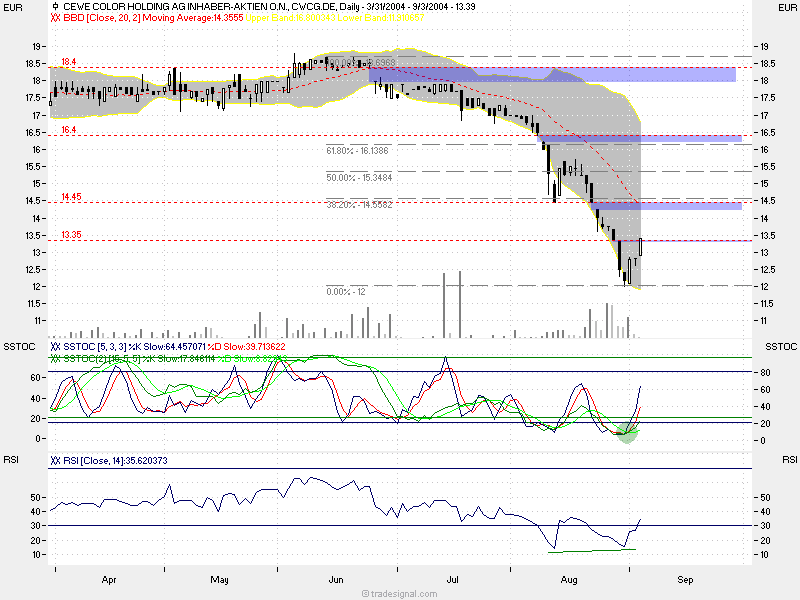Click the RSI panel label on the right
The height and width of the screenshot is (600, 800).
[790, 460]
